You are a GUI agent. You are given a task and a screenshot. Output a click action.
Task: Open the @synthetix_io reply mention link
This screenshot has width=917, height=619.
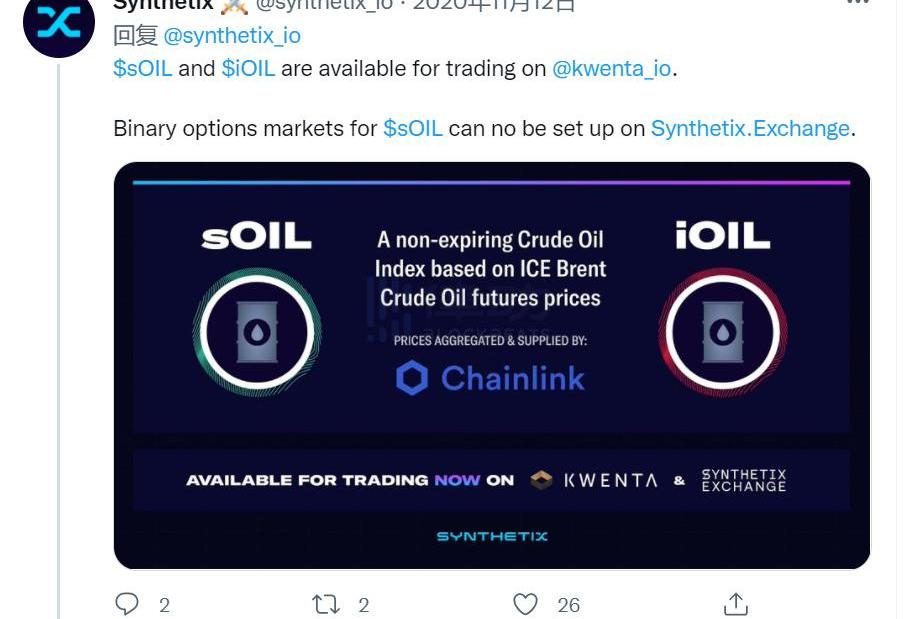point(232,36)
